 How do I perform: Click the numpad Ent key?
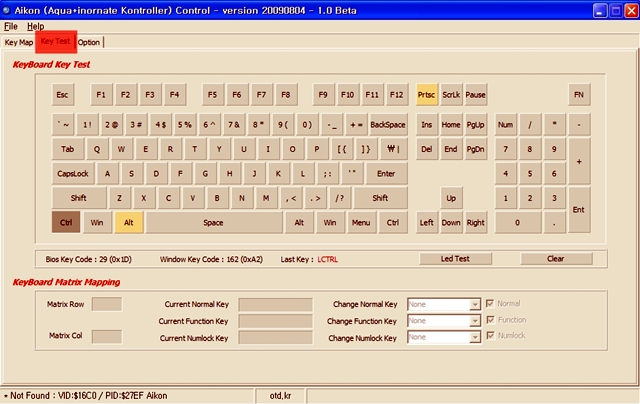coord(579,210)
